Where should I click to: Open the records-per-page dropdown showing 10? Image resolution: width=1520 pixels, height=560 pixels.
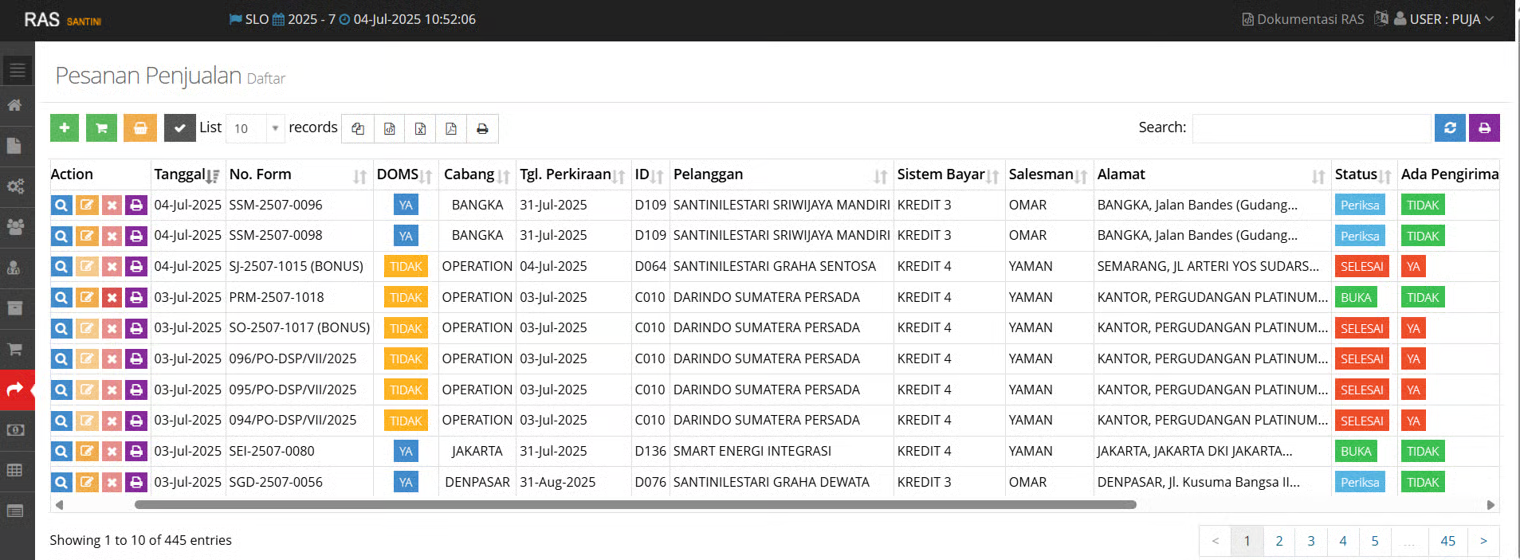coord(257,129)
